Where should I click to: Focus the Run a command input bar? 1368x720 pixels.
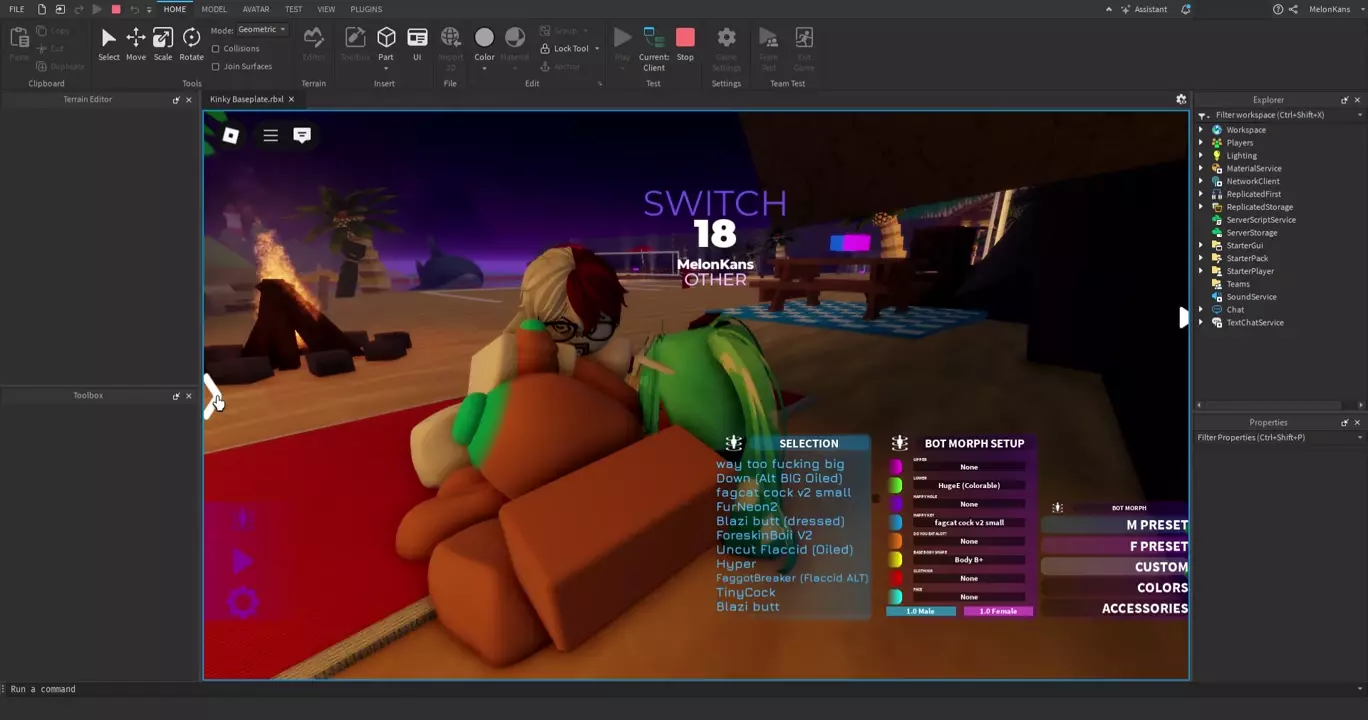600,689
